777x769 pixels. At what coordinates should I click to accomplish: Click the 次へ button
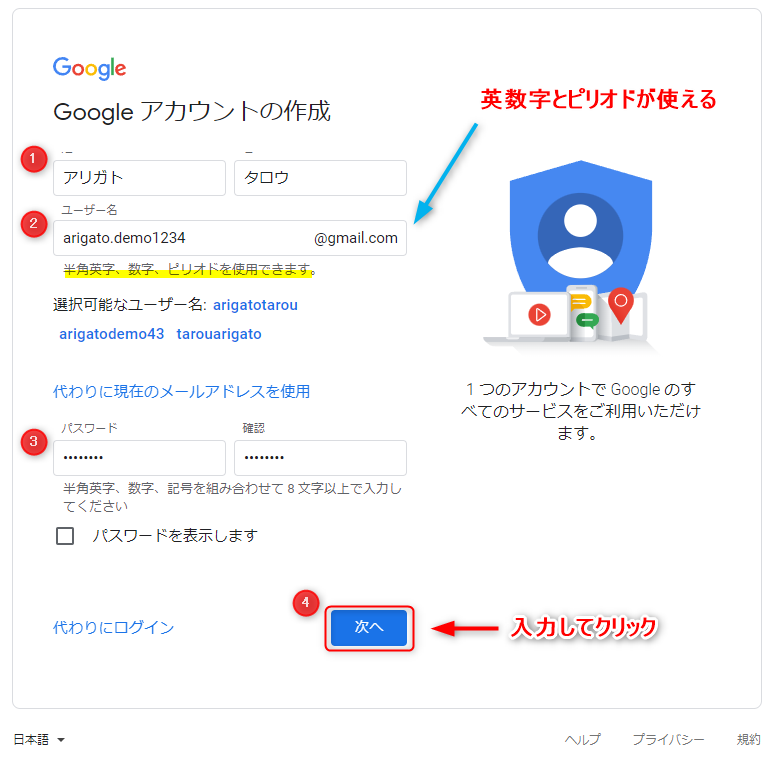(369, 627)
